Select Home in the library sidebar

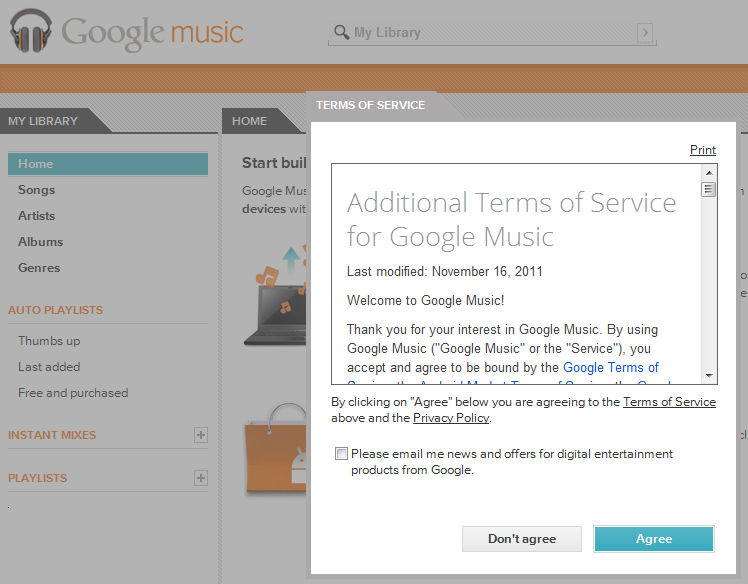pos(108,164)
